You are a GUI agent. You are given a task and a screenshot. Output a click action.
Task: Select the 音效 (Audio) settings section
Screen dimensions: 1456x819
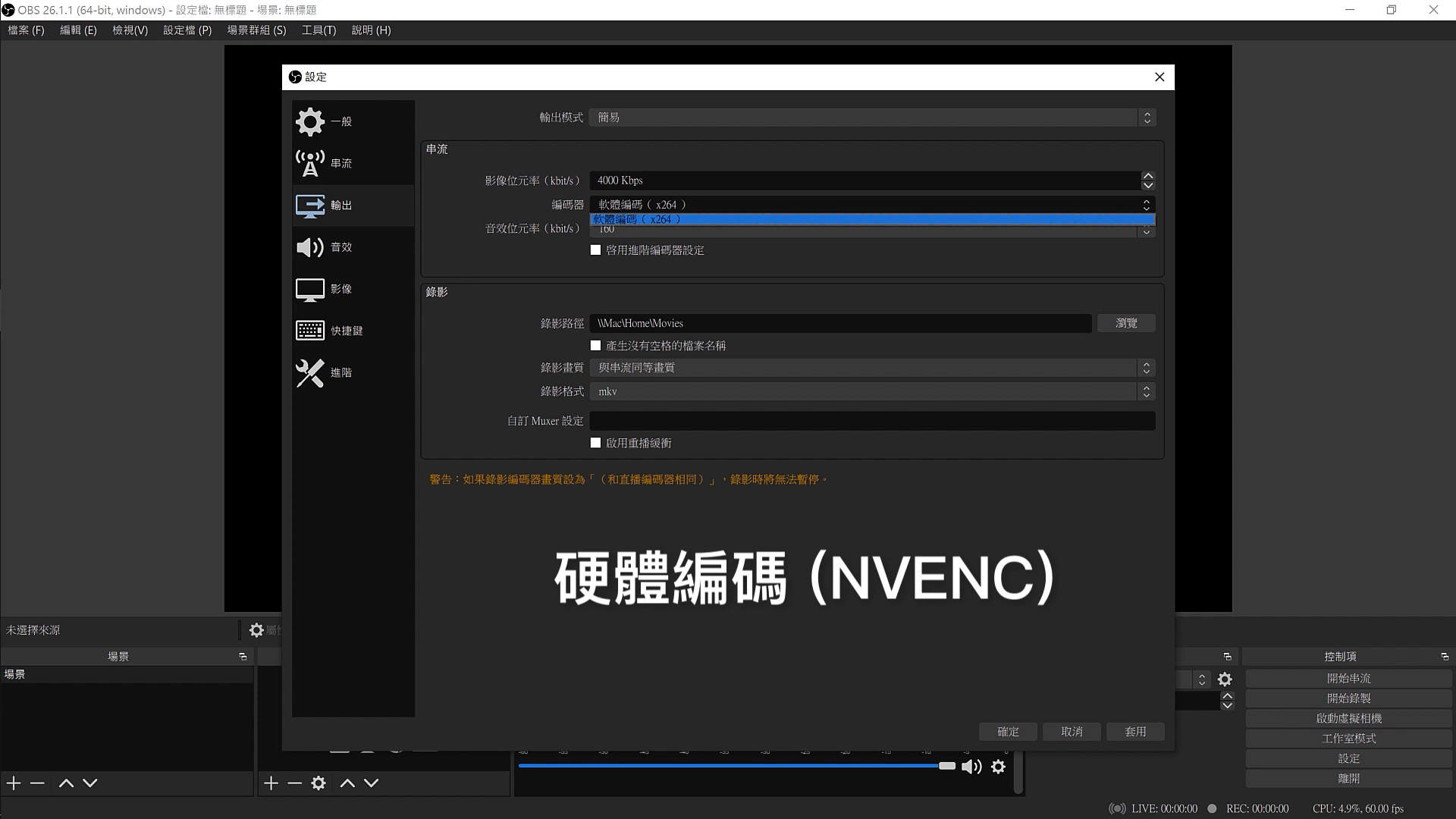pos(341,247)
